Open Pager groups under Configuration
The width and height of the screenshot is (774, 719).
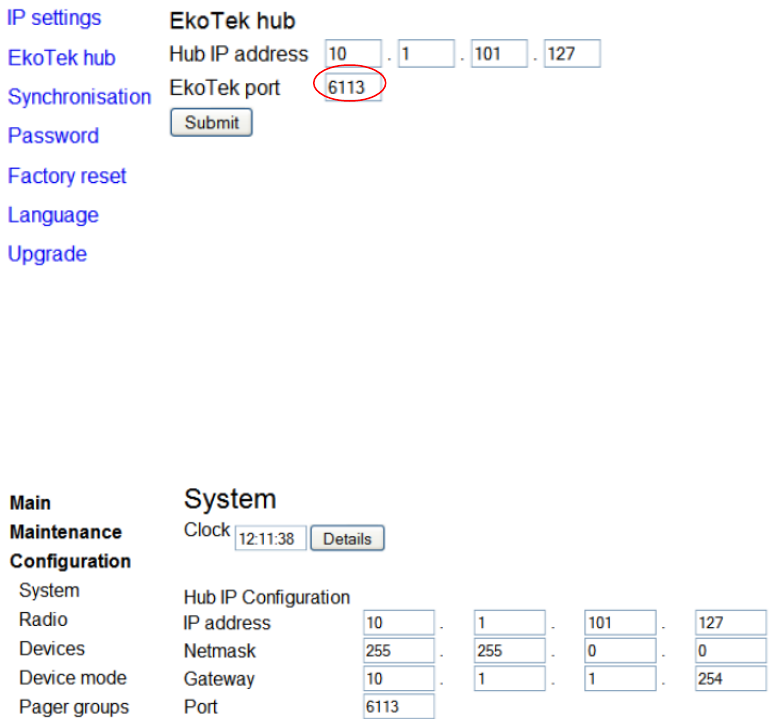pos(74,707)
